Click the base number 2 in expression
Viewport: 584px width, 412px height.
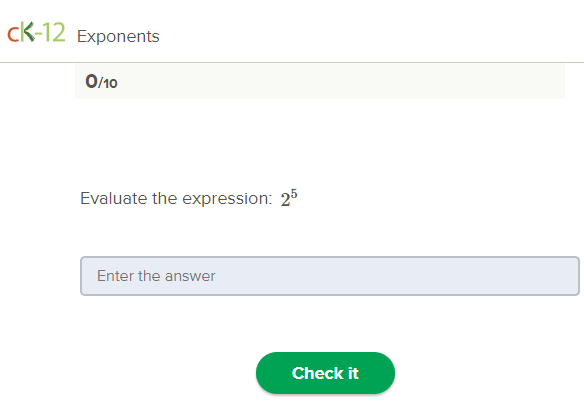point(285,200)
